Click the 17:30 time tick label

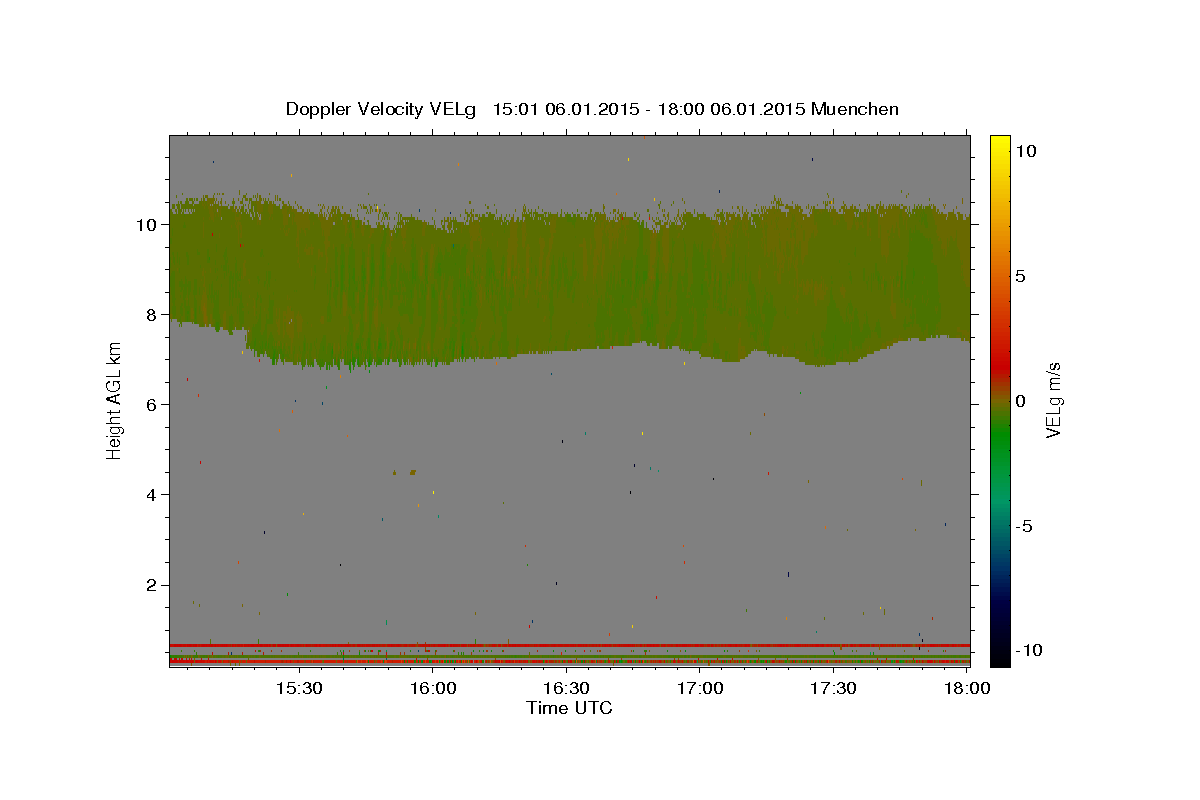click(833, 688)
